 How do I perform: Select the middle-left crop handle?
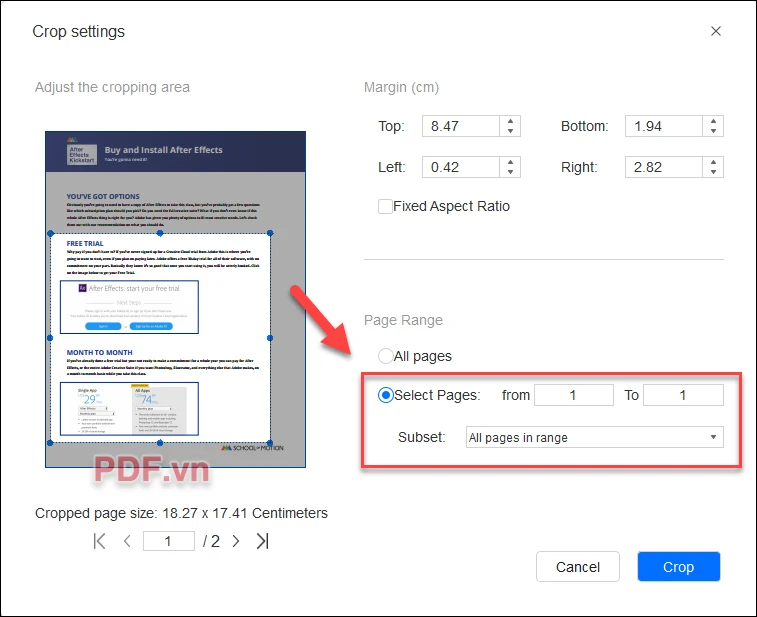[x=50, y=338]
